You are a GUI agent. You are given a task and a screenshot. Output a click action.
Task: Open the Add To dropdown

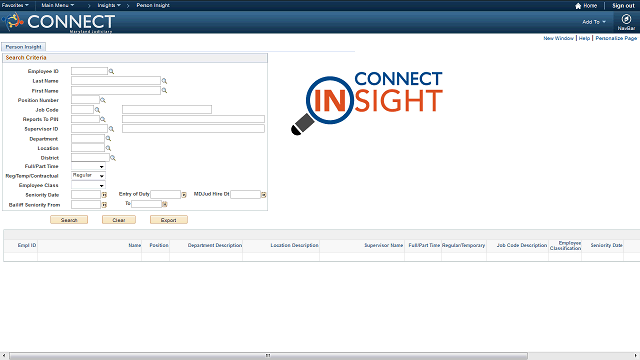[594, 22]
